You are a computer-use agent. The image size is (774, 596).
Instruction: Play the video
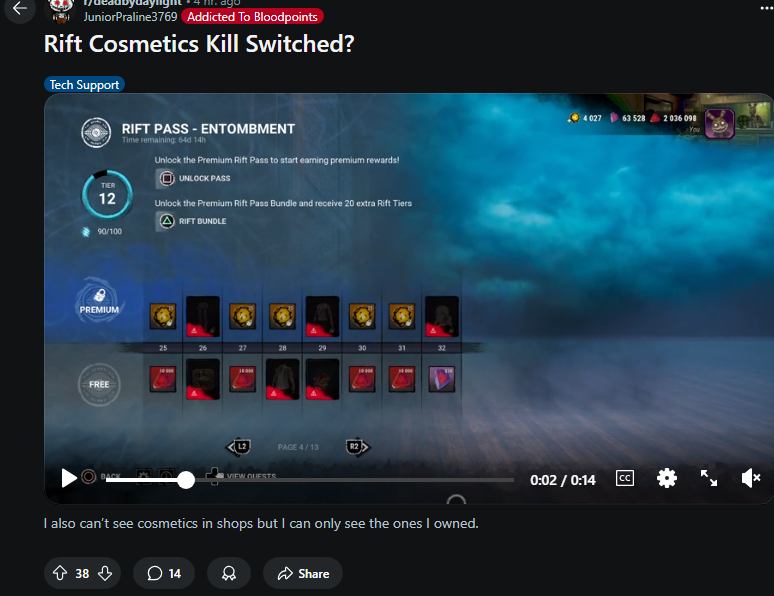click(69, 478)
